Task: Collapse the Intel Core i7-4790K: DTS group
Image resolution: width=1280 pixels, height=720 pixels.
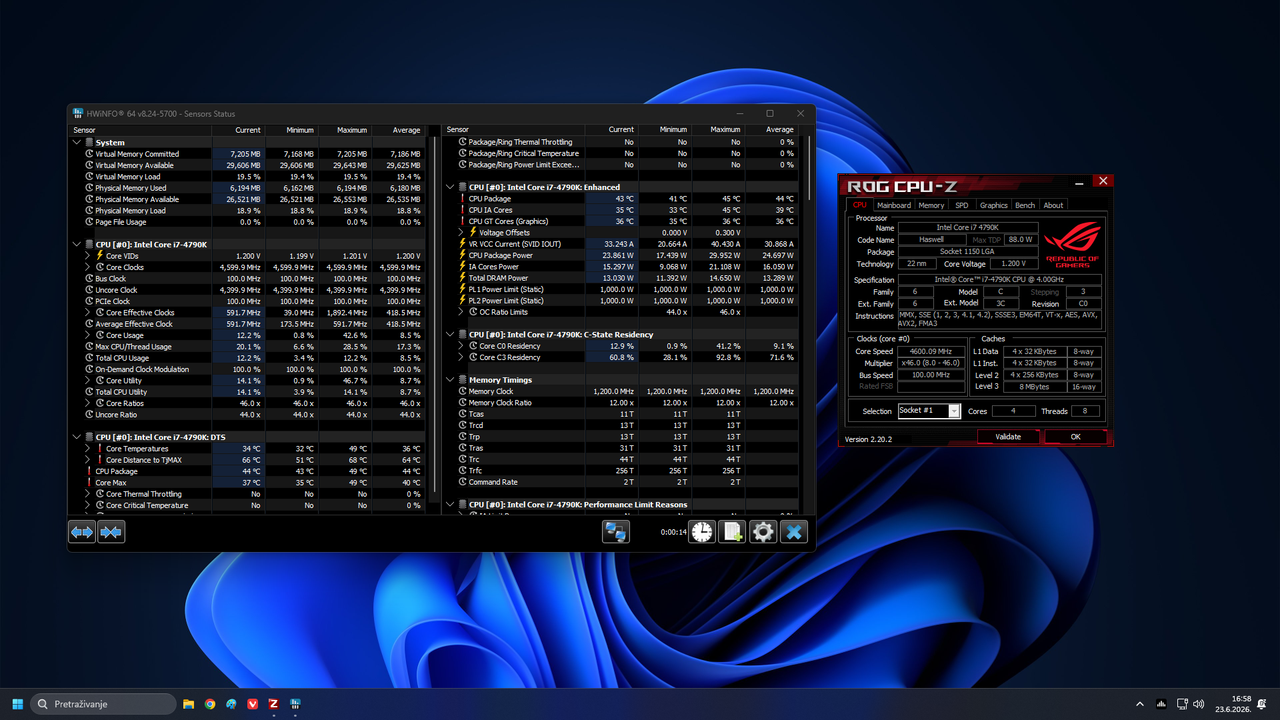Action: (x=77, y=437)
